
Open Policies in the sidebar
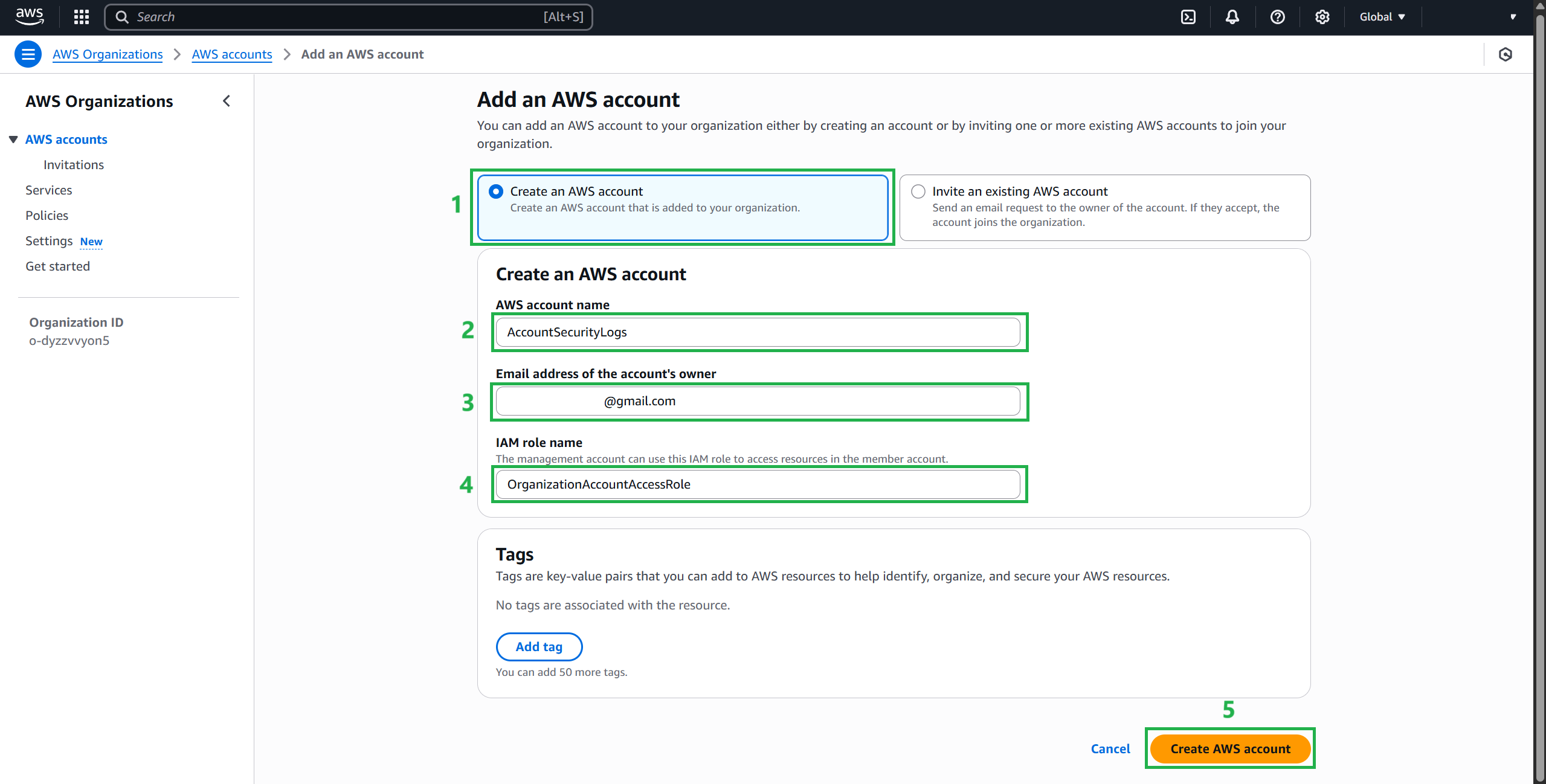pyautogui.click(x=47, y=216)
